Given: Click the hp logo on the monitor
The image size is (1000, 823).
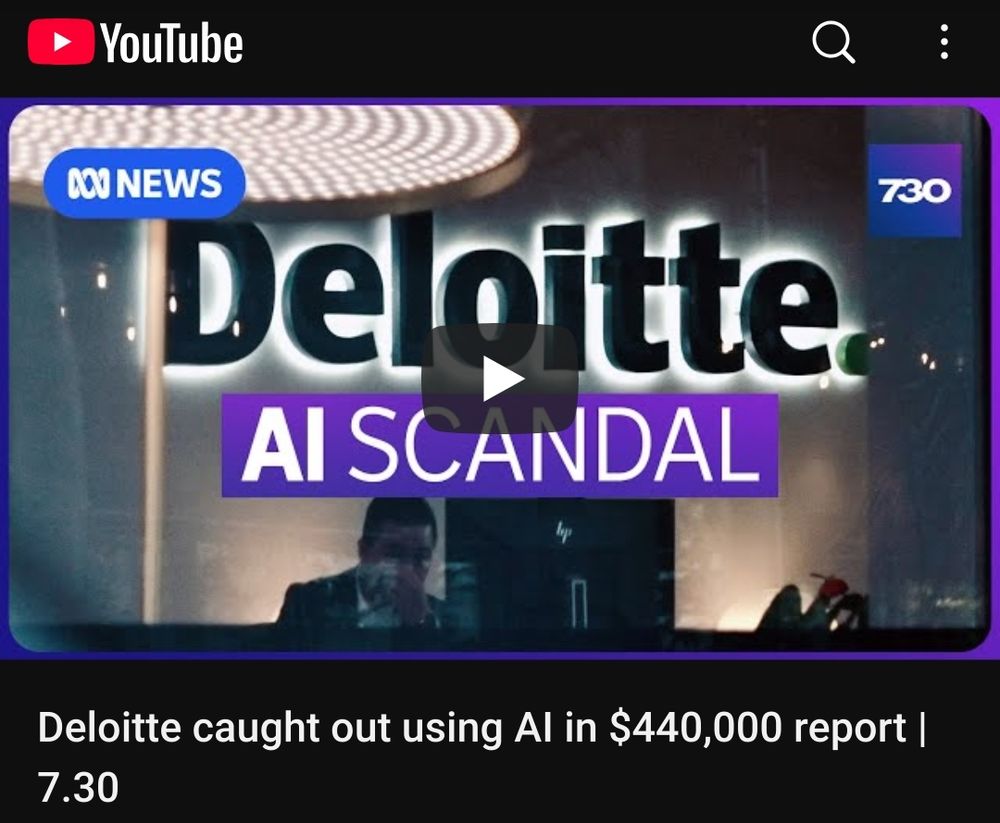Looking at the screenshot, I should coord(564,531).
